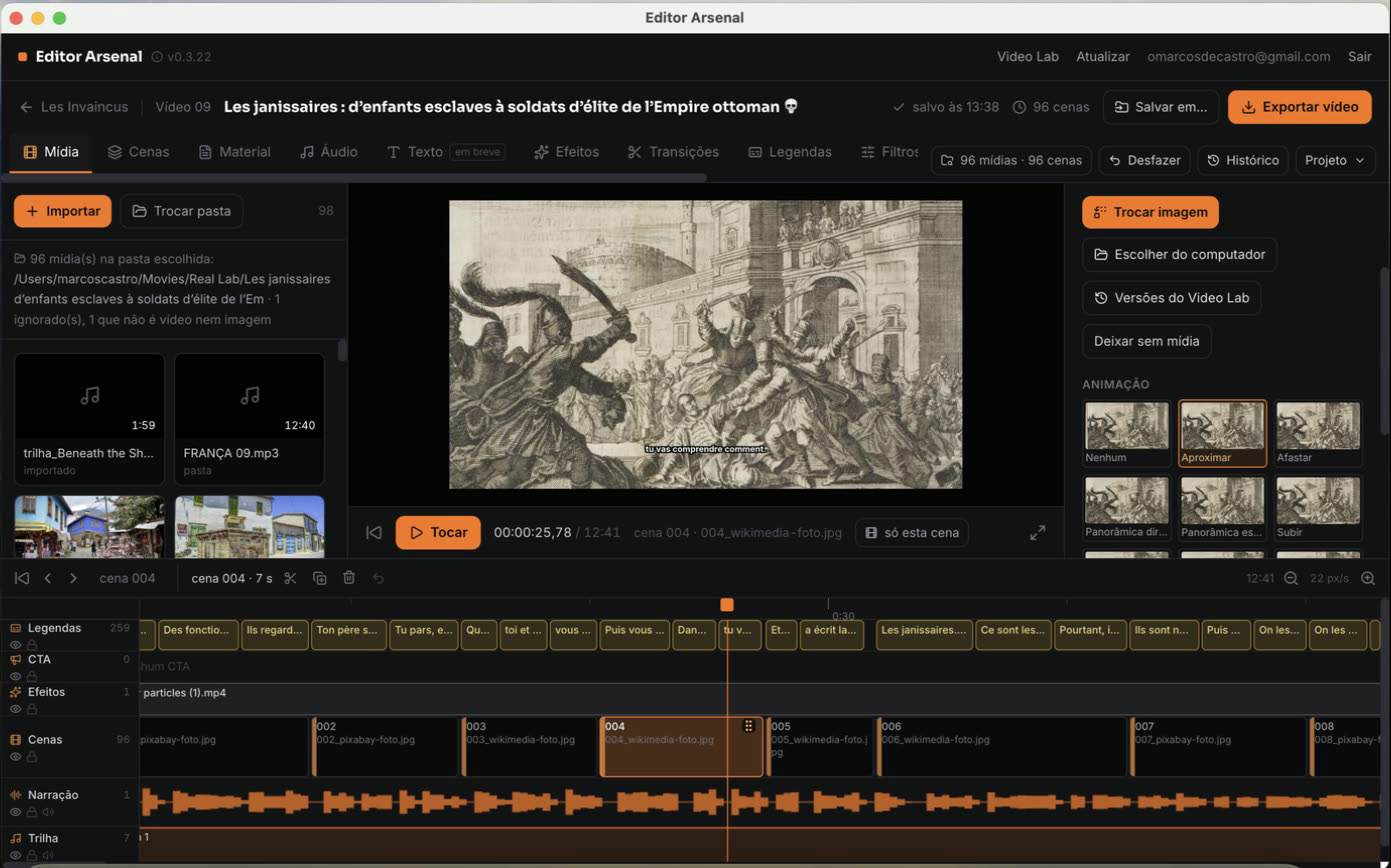Open Video Lab in the top bar
Image resolution: width=1391 pixels, height=868 pixels.
1027,57
